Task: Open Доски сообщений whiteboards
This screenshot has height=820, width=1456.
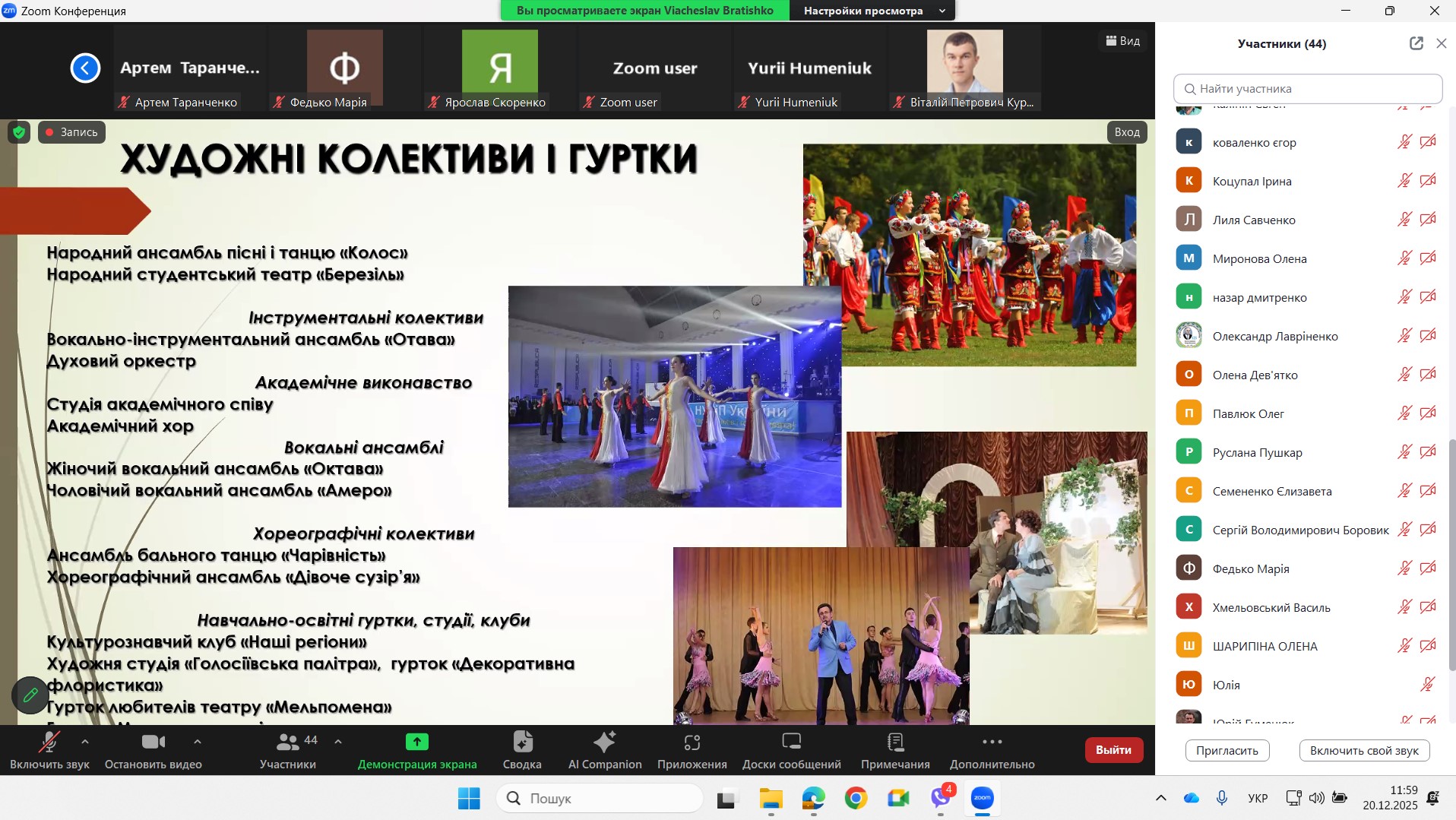Action: coord(791,749)
